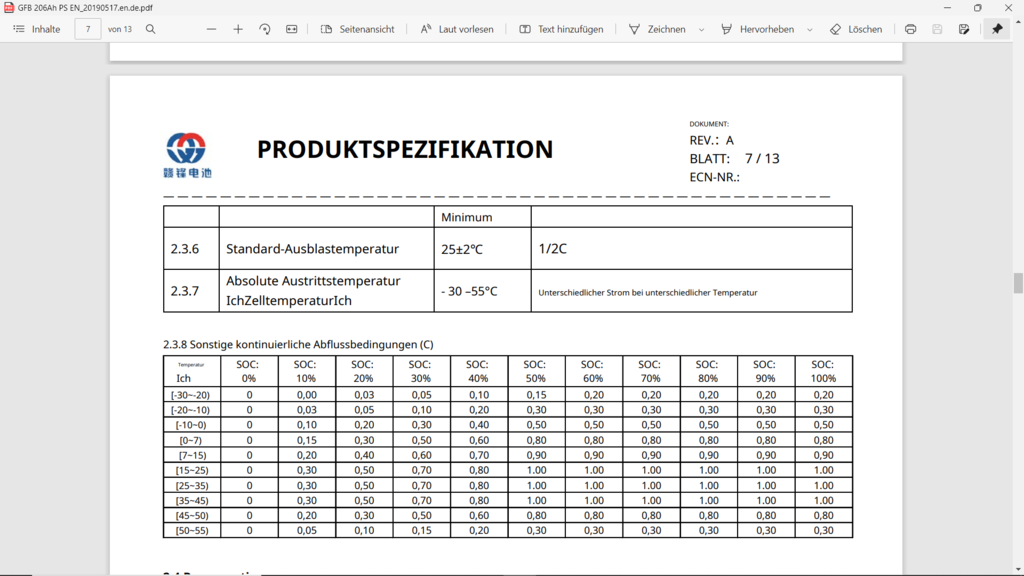Click the save-as icon
1024x576 pixels.
point(964,29)
